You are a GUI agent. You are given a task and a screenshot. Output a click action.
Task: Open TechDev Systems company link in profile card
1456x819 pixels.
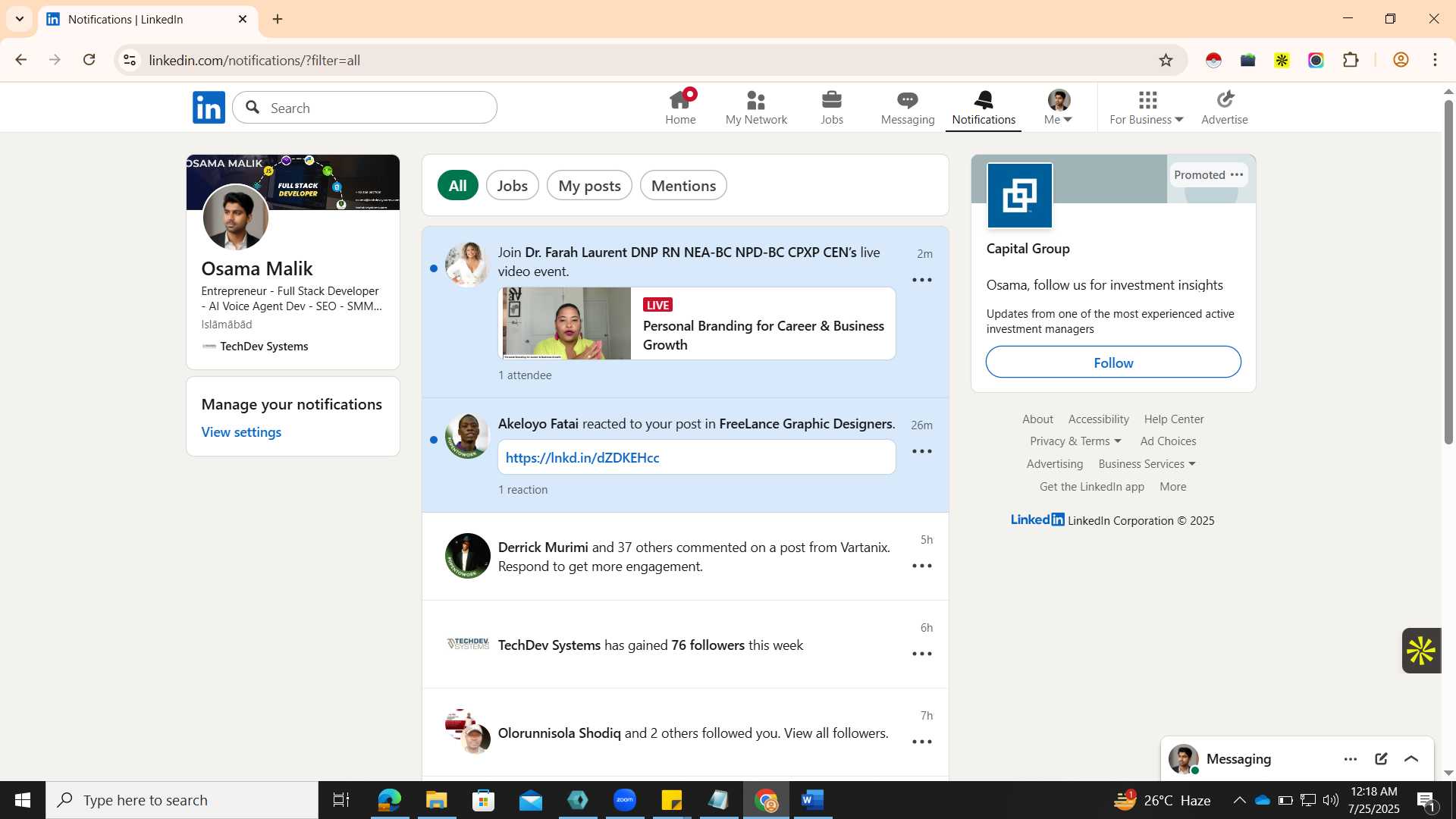pos(255,347)
